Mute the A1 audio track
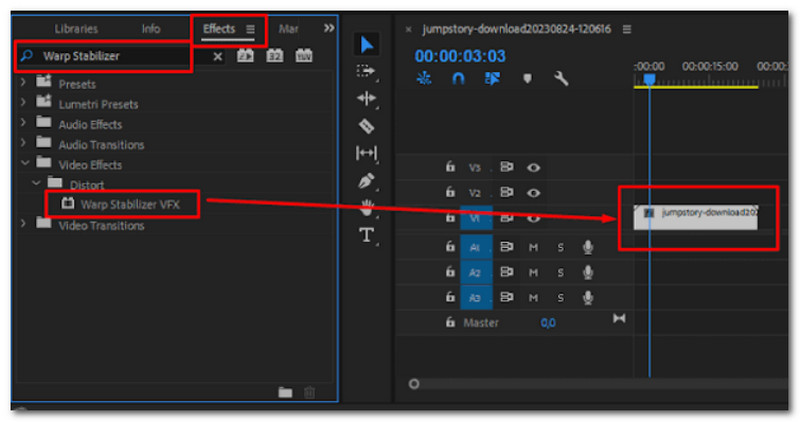Screen dimensions: 800x422 coord(533,247)
